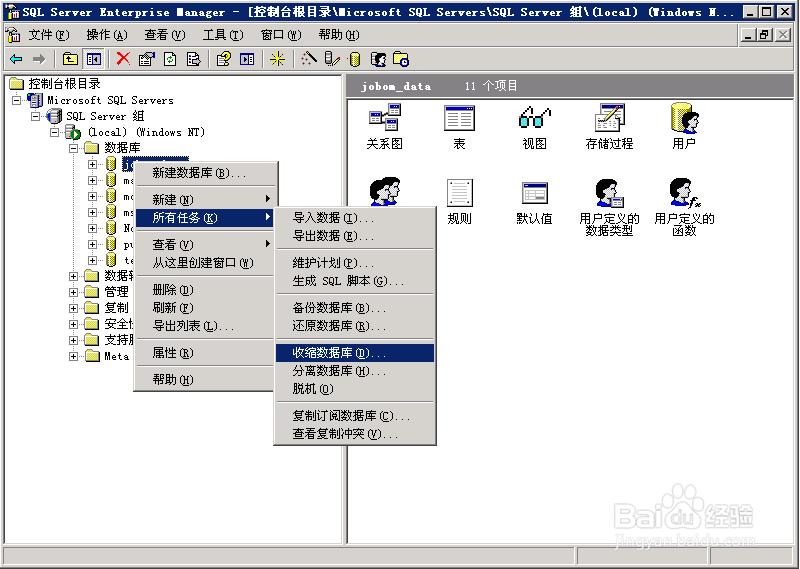Open the 规则 rules icon
This screenshot has width=800, height=569.
point(459,202)
